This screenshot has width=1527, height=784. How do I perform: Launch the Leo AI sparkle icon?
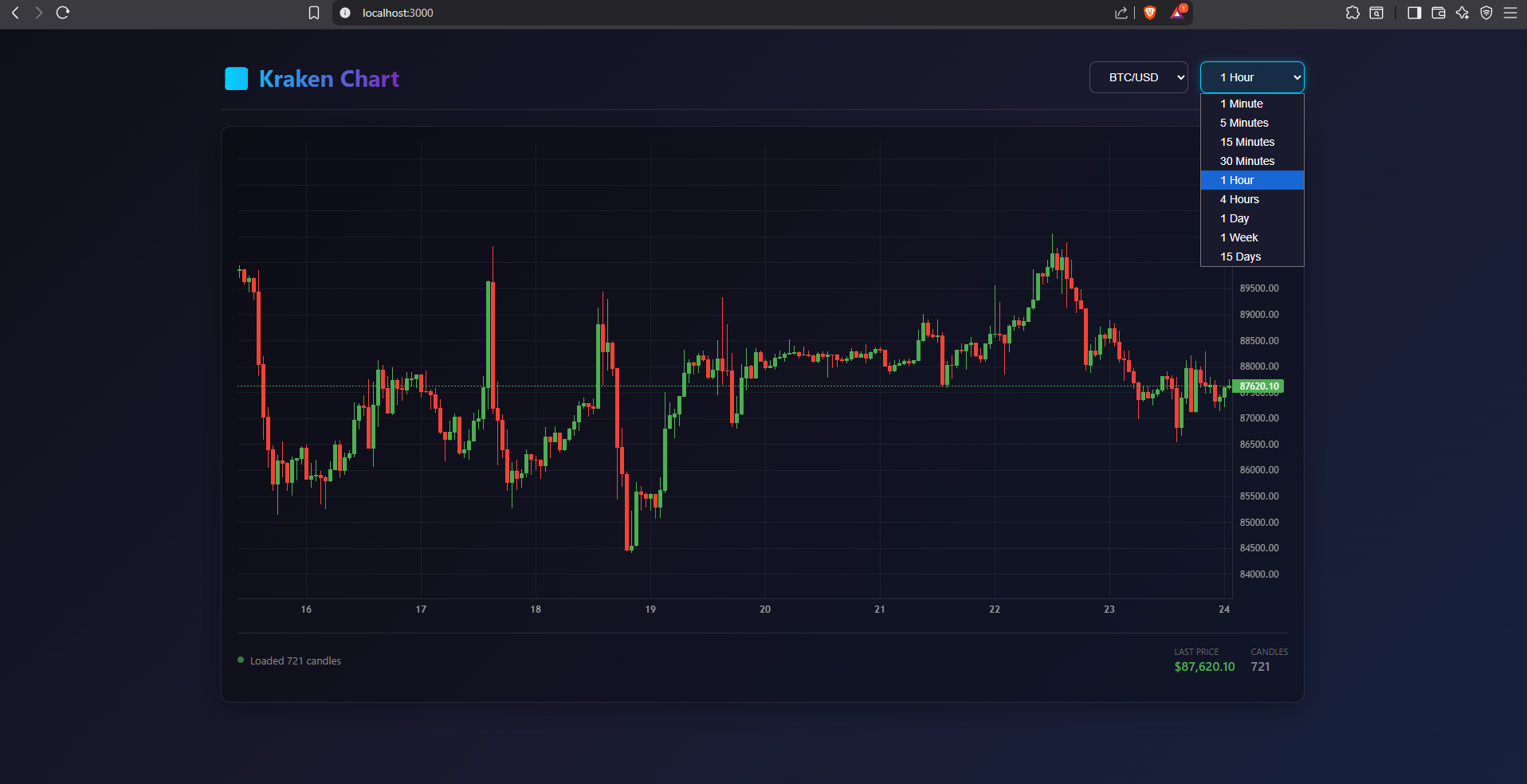pos(1462,13)
